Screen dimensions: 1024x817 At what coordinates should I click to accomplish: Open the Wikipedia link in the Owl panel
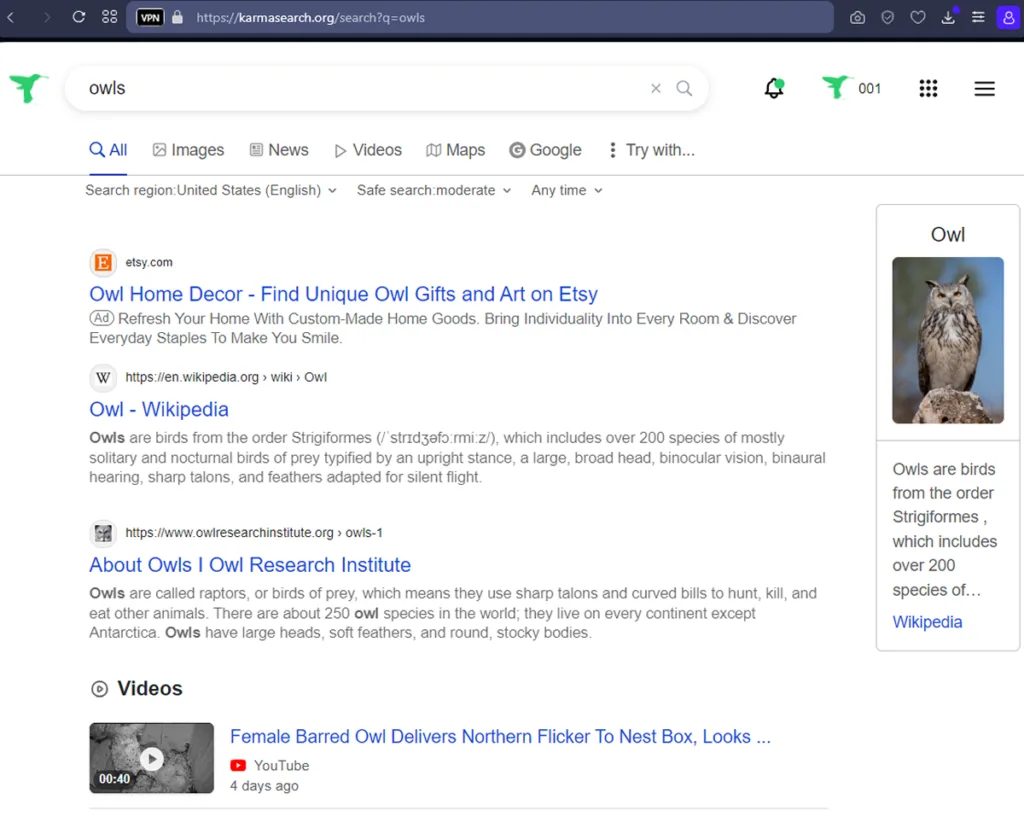click(x=927, y=622)
